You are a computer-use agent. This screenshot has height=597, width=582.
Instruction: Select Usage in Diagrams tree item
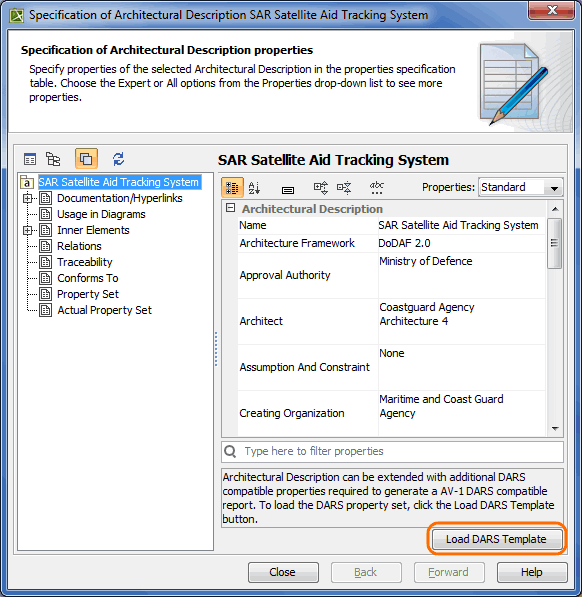tap(101, 214)
